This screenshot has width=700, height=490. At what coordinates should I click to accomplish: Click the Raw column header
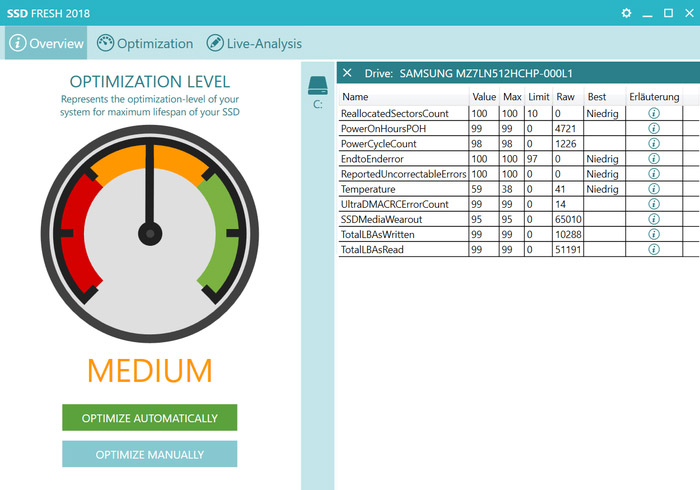(567, 96)
